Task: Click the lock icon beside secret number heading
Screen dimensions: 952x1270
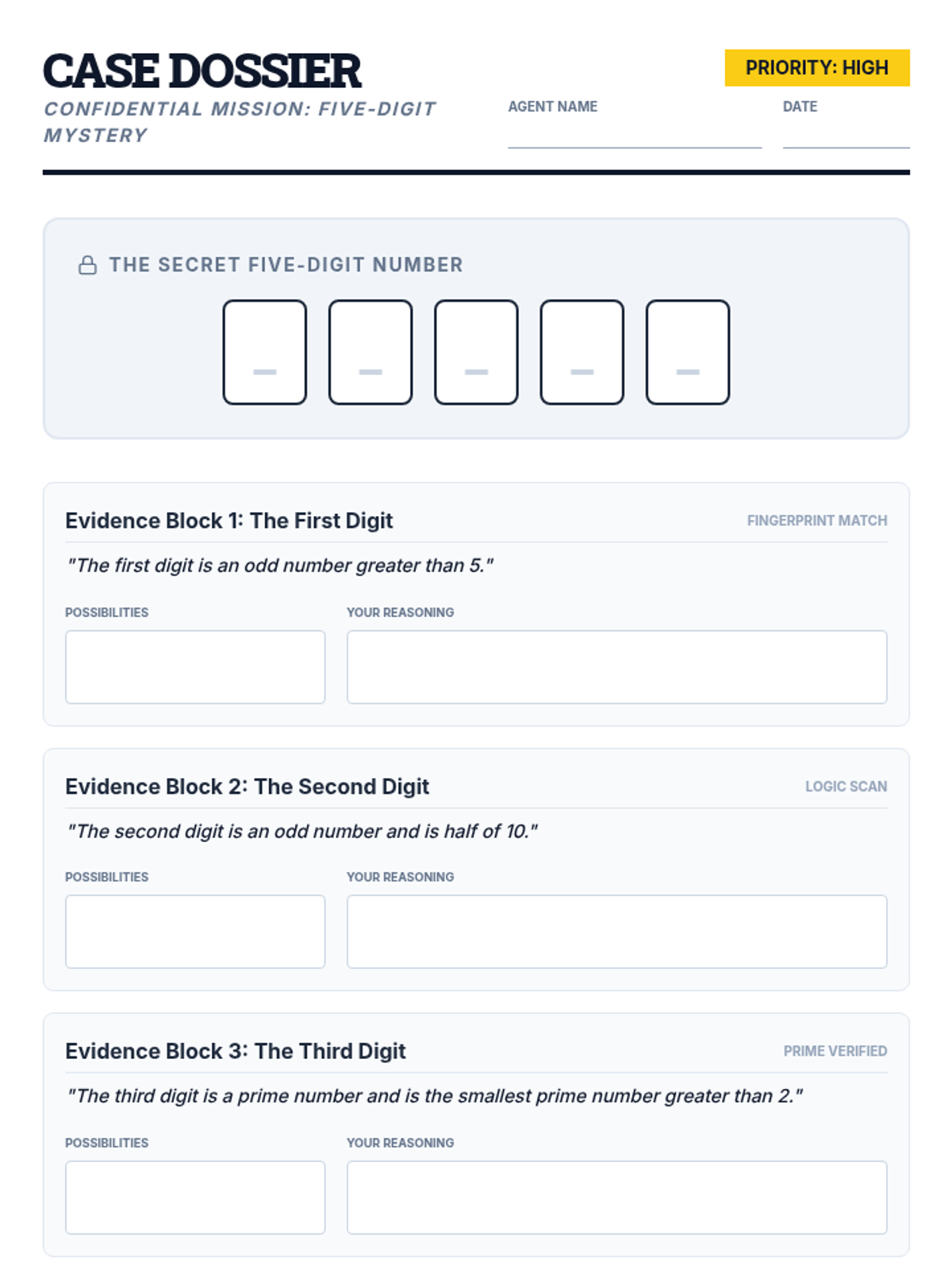Action: [87, 265]
